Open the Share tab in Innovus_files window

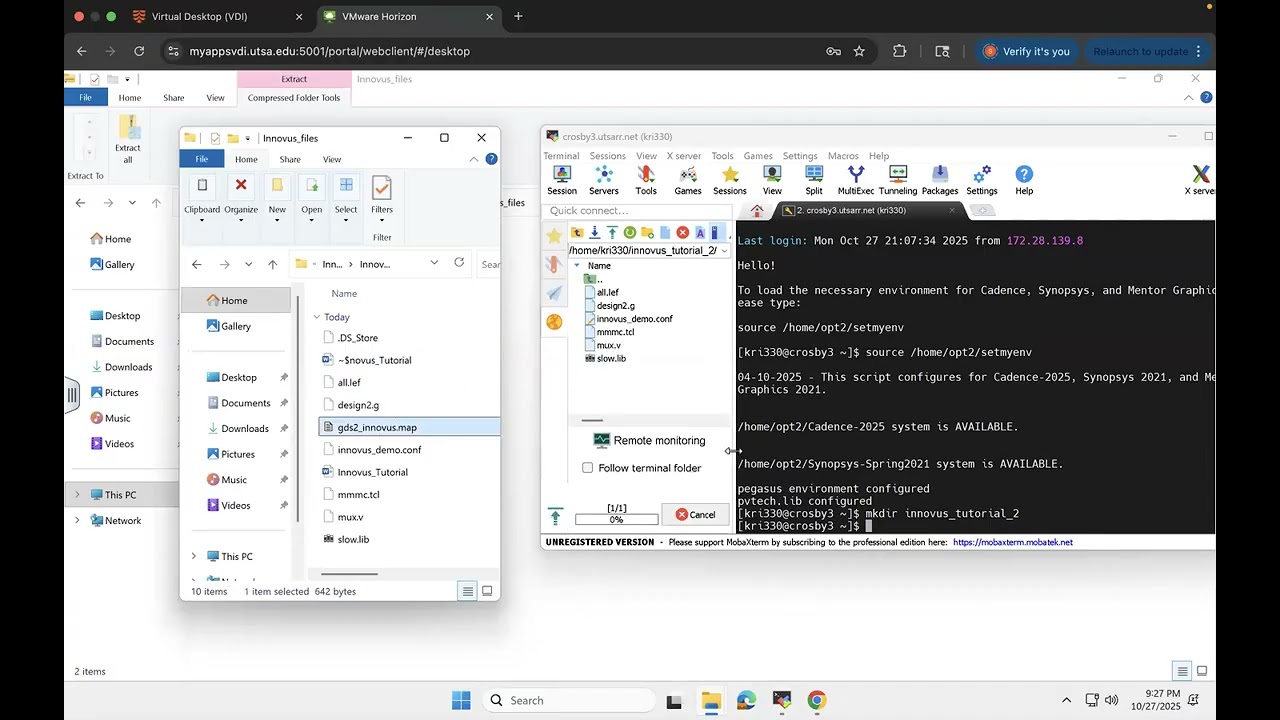tap(290, 159)
